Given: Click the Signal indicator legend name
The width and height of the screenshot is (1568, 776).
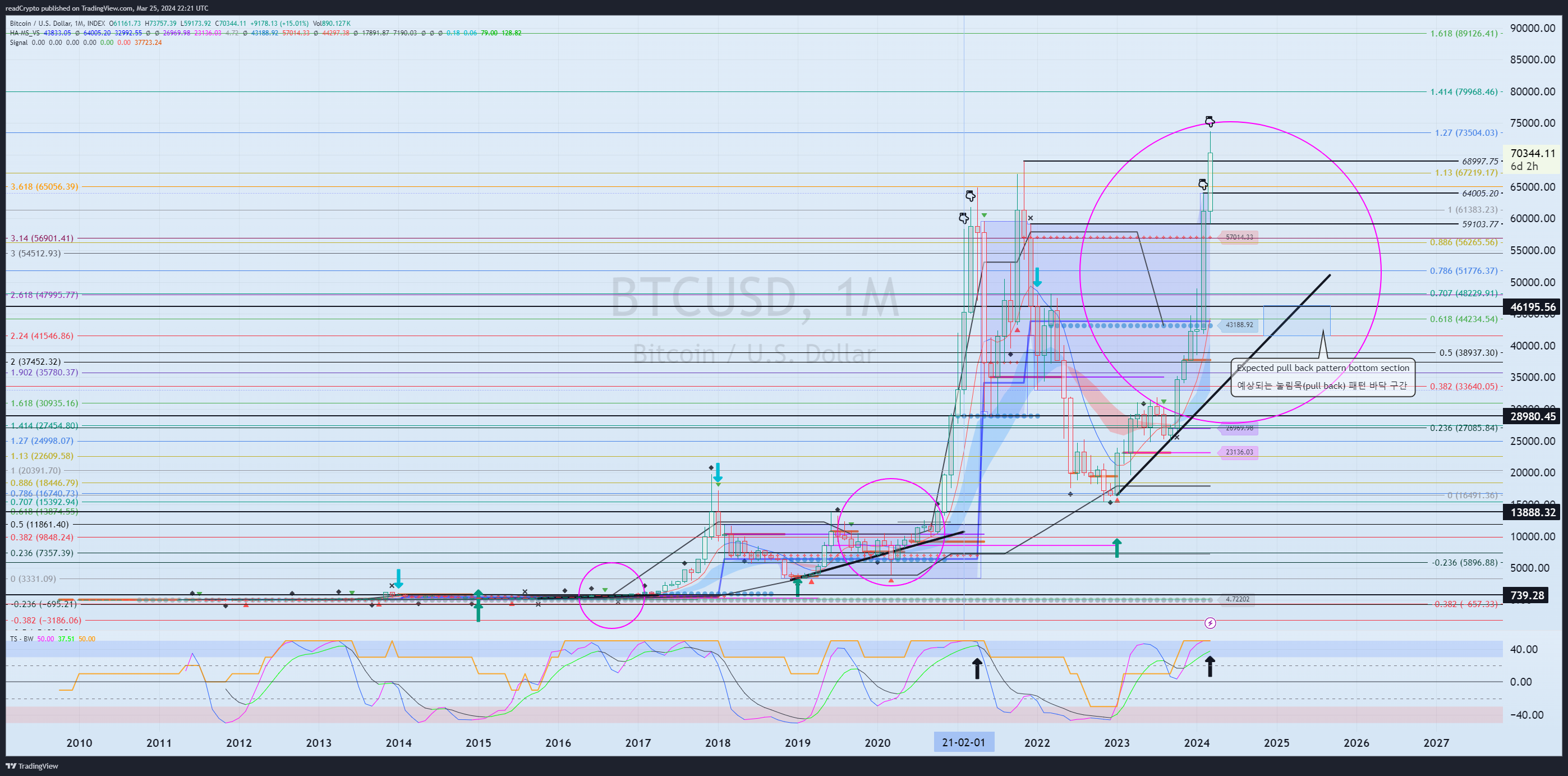Looking at the screenshot, I should click(19, 43).
